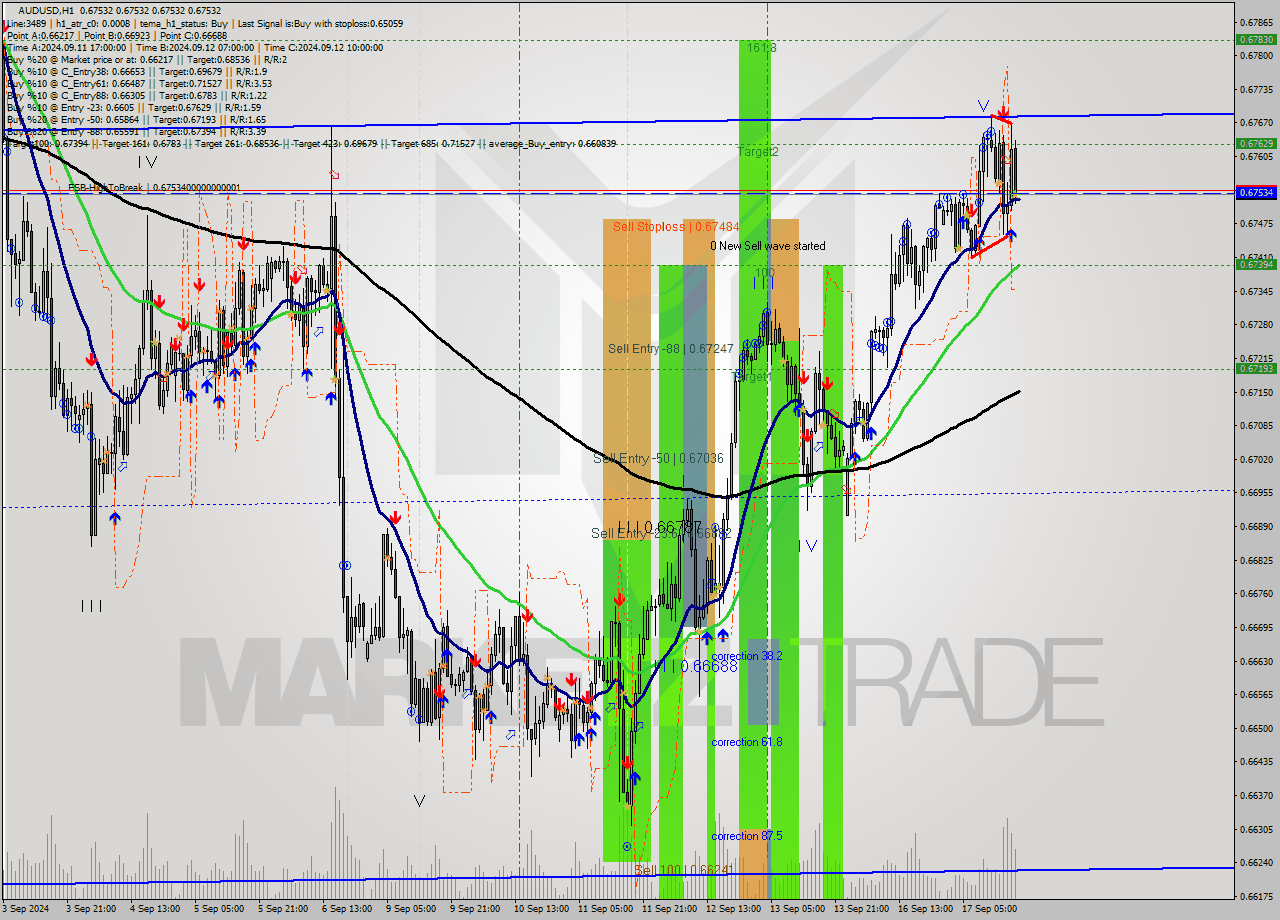Click the green 0.67193 price tag

click(1256, 369)
